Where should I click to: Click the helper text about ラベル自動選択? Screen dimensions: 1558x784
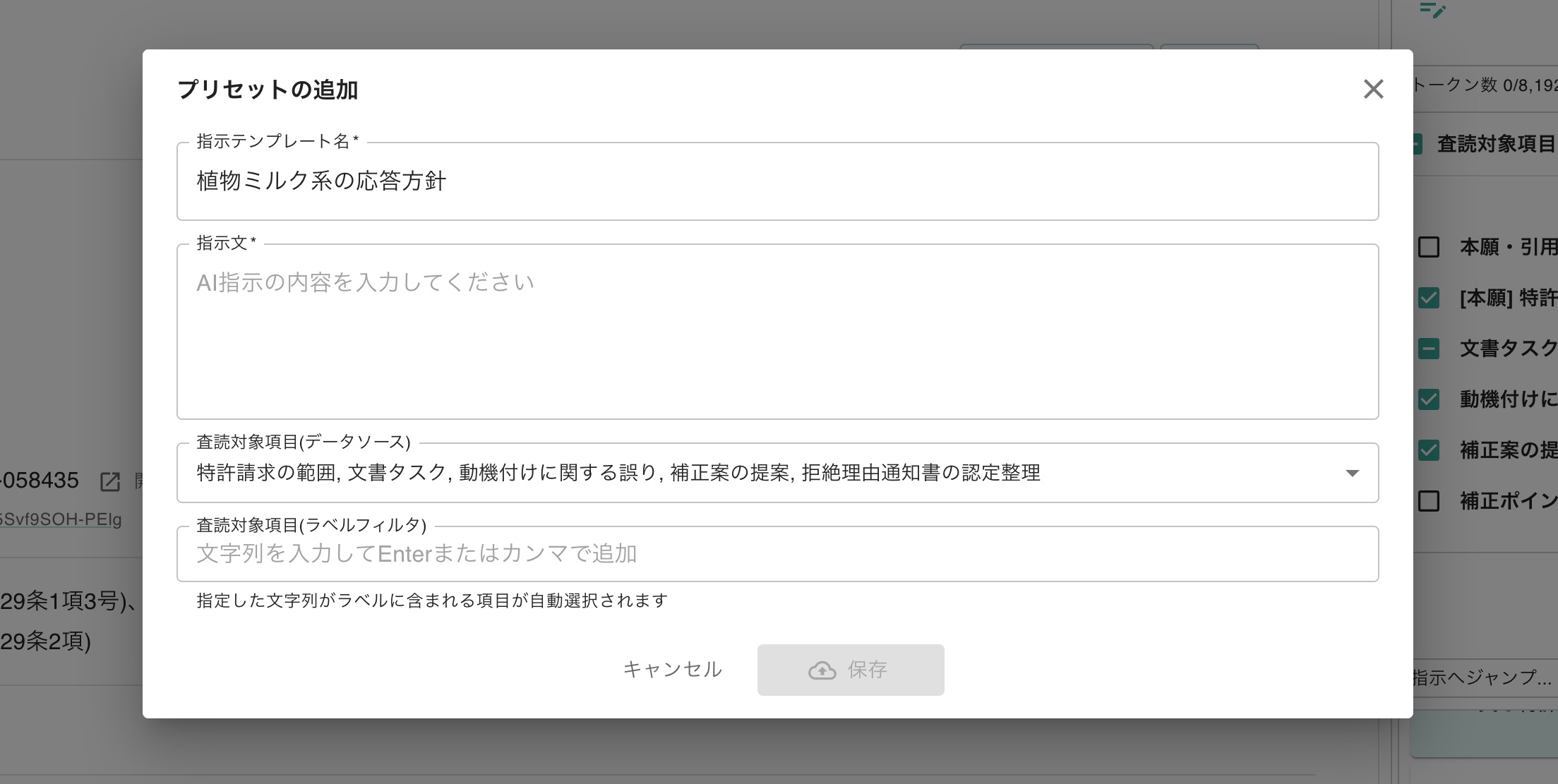click(x=432, y=601)
